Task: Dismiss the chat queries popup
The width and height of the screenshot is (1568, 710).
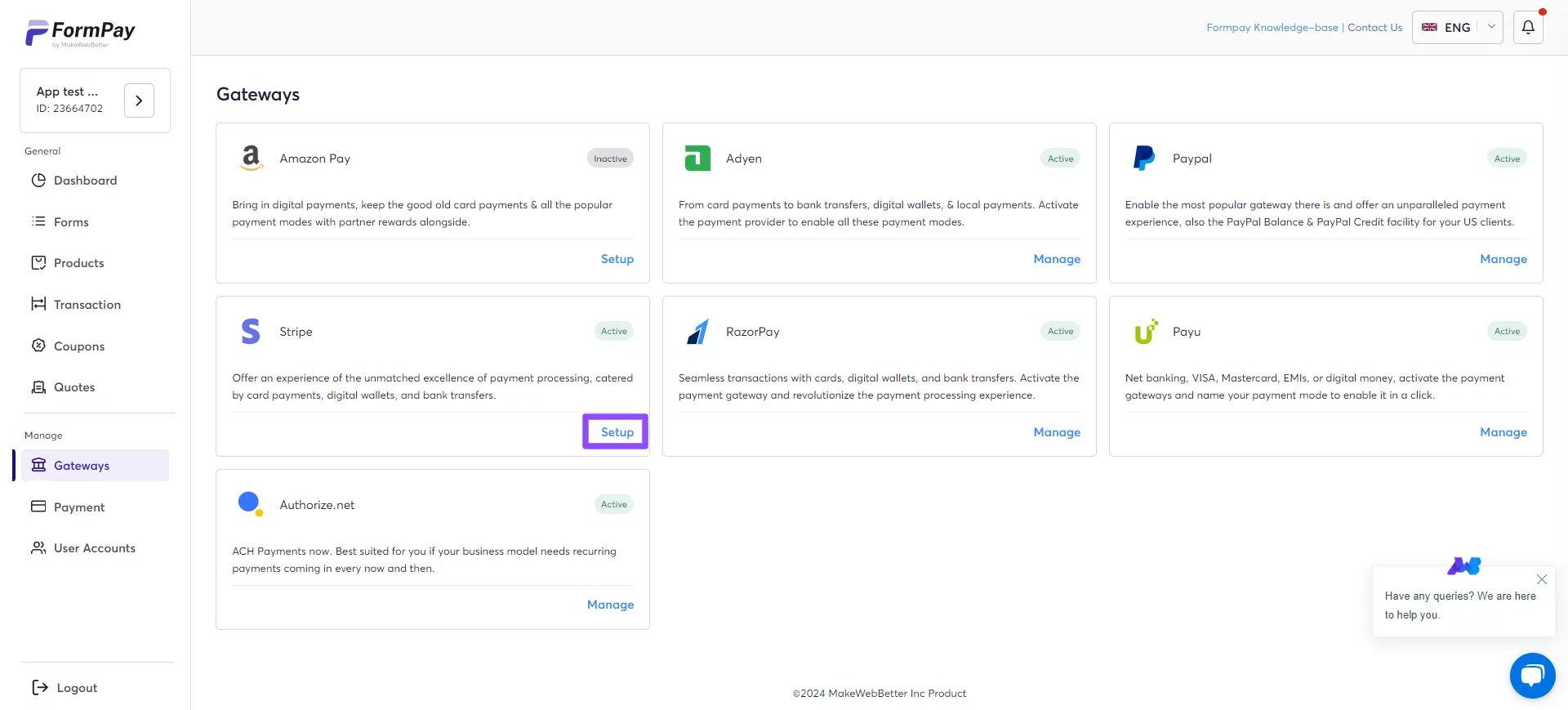Action: pos(1541,579)
